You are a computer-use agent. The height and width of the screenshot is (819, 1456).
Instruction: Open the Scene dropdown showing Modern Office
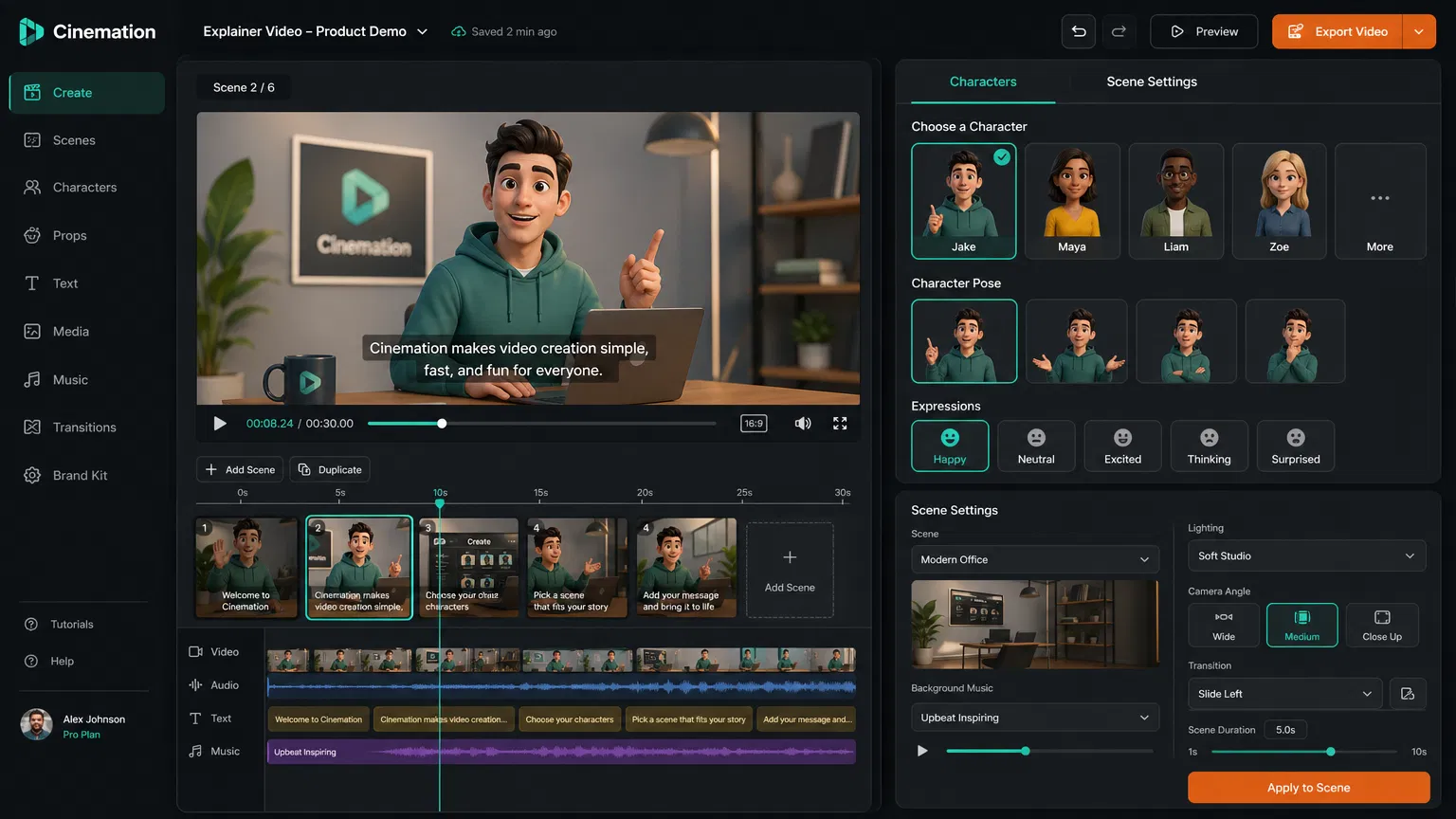coord(1034,559)
